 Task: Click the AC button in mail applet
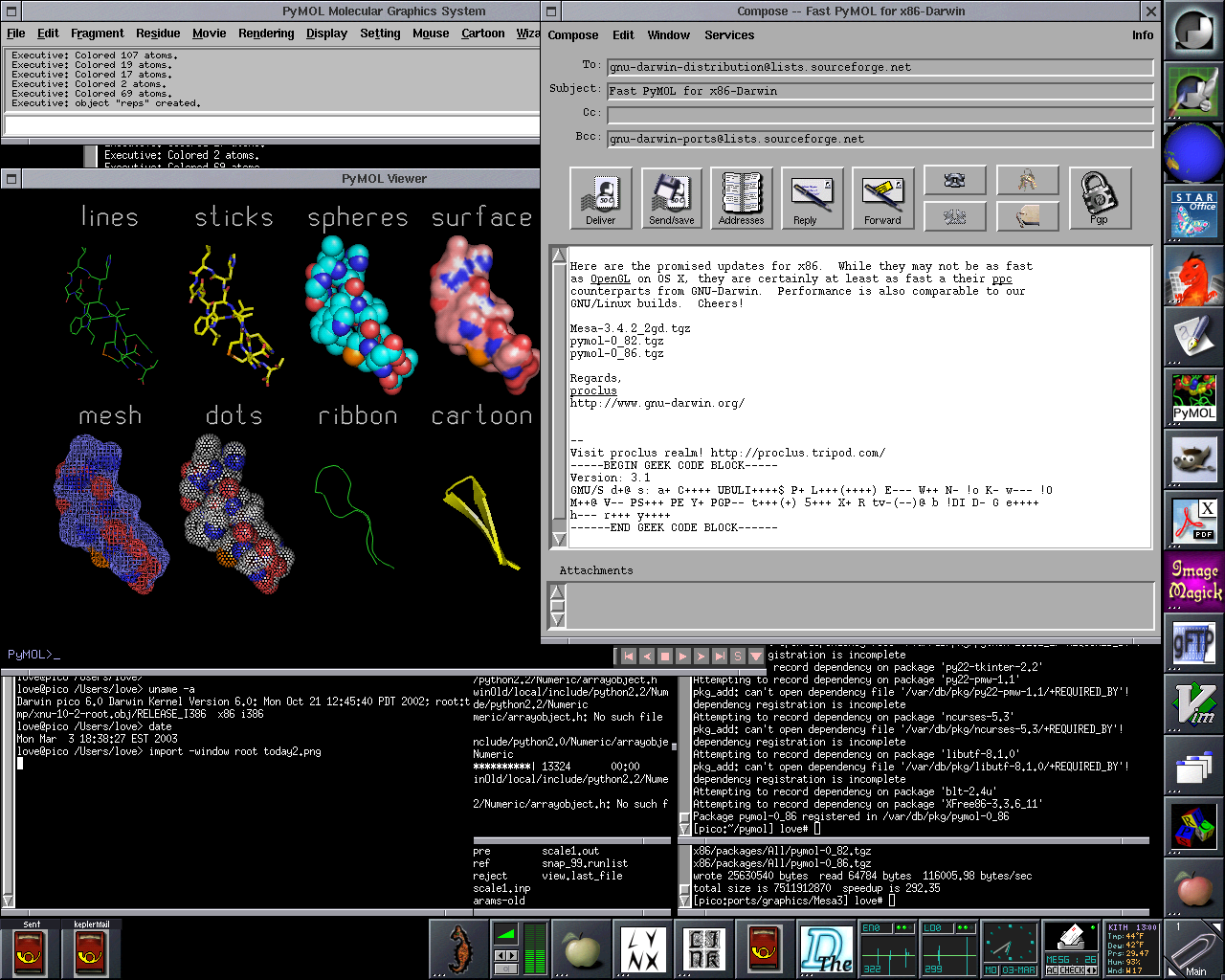point(1052,970)
